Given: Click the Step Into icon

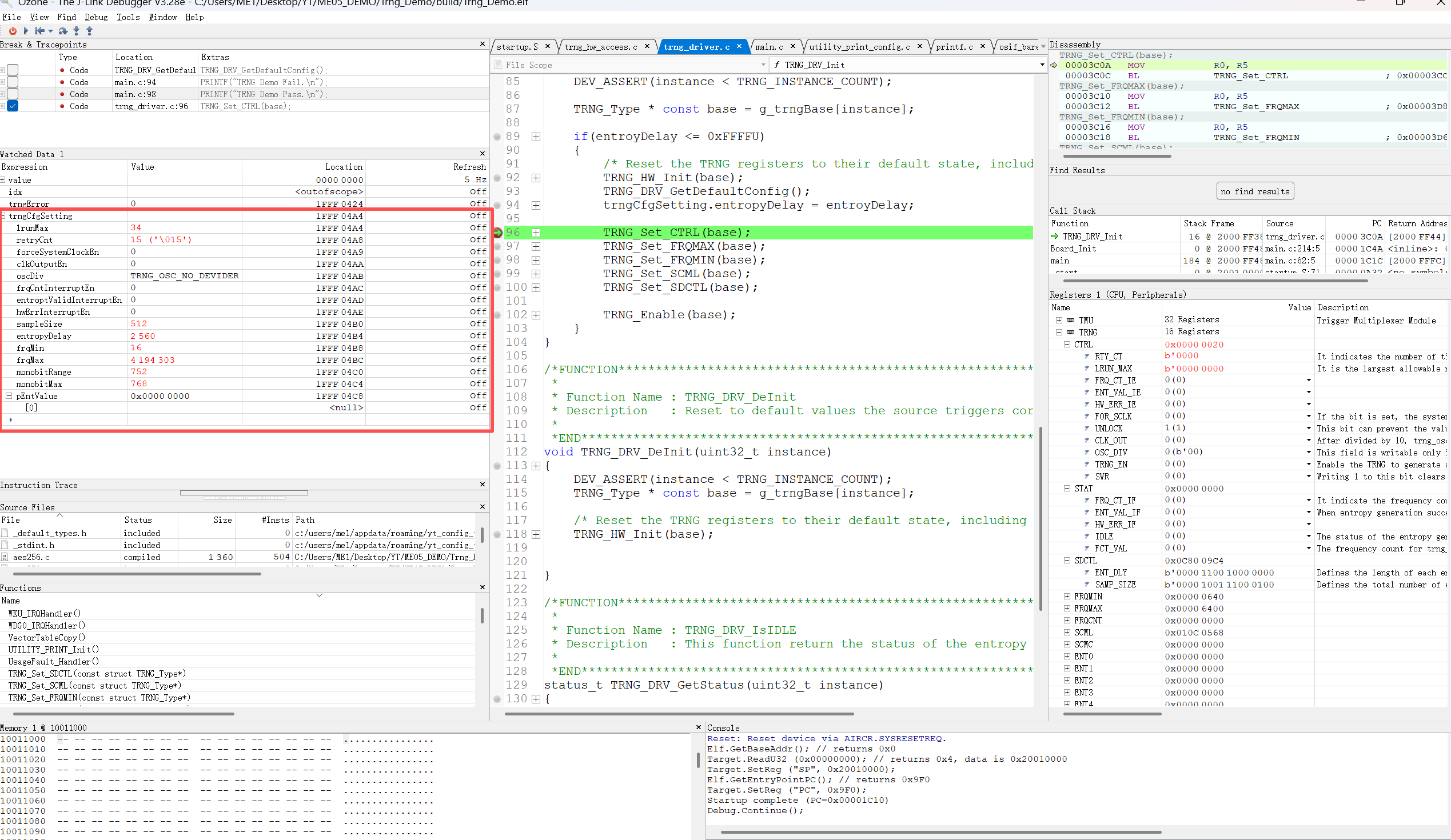Looking at the screenshot, I should pos(77,31).
